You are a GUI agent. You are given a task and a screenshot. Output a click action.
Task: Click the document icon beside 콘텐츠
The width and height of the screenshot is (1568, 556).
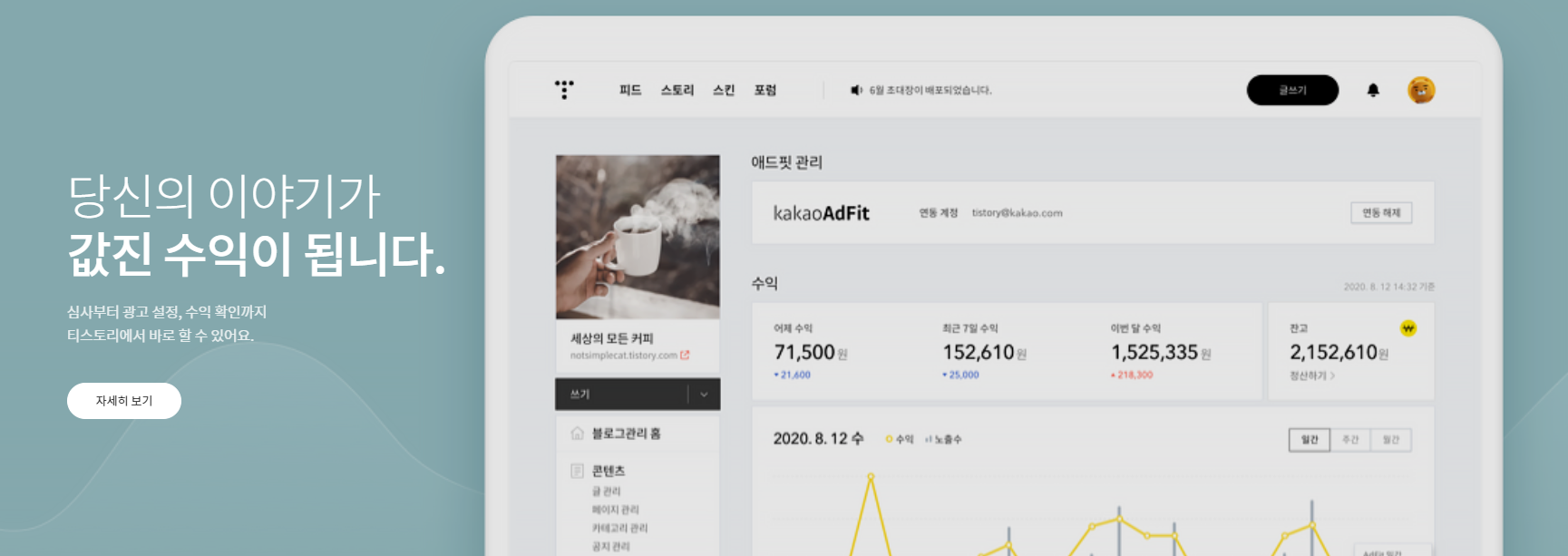577,471
